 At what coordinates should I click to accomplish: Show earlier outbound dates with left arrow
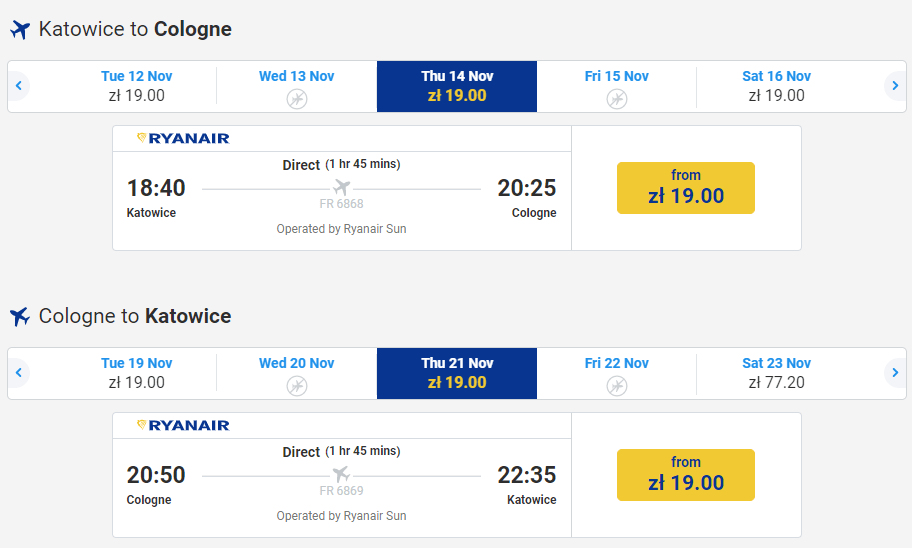pos(19,87)
